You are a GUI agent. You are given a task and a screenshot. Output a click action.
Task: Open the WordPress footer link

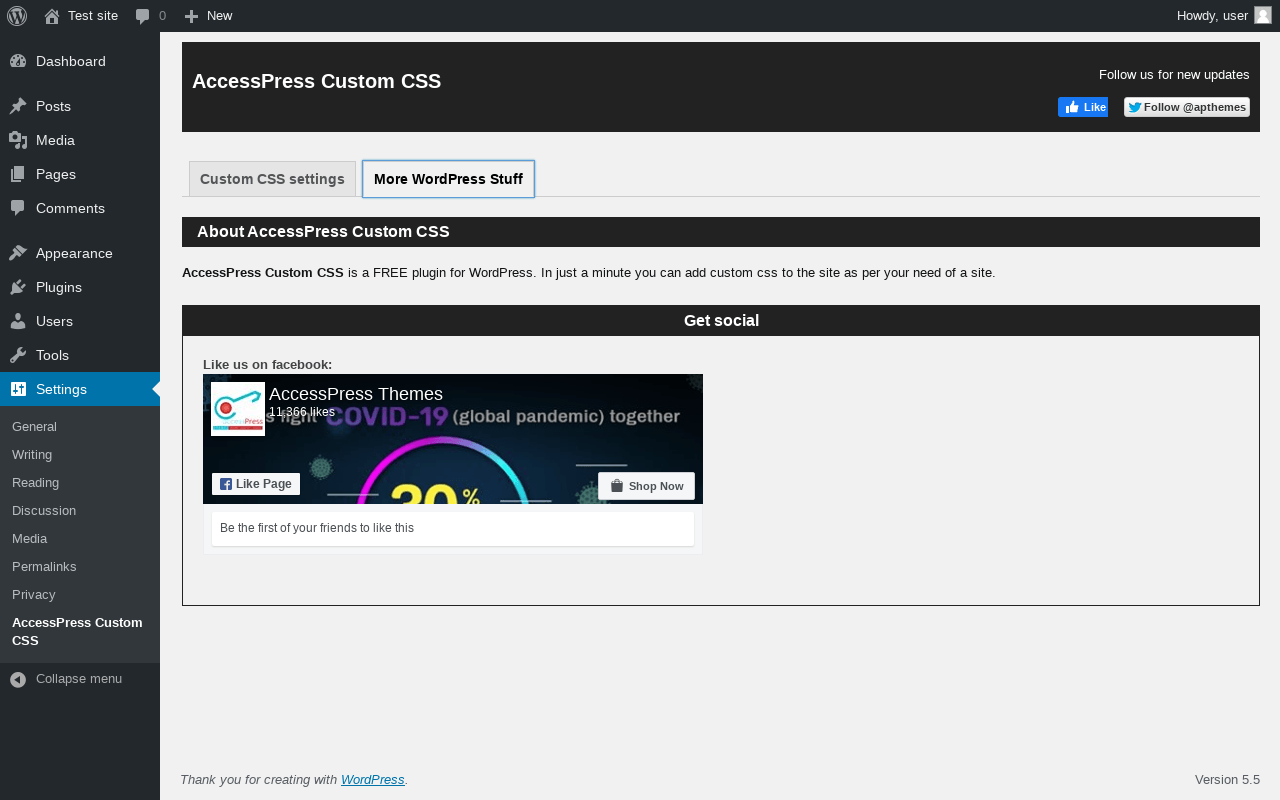[x=373, y=780]
